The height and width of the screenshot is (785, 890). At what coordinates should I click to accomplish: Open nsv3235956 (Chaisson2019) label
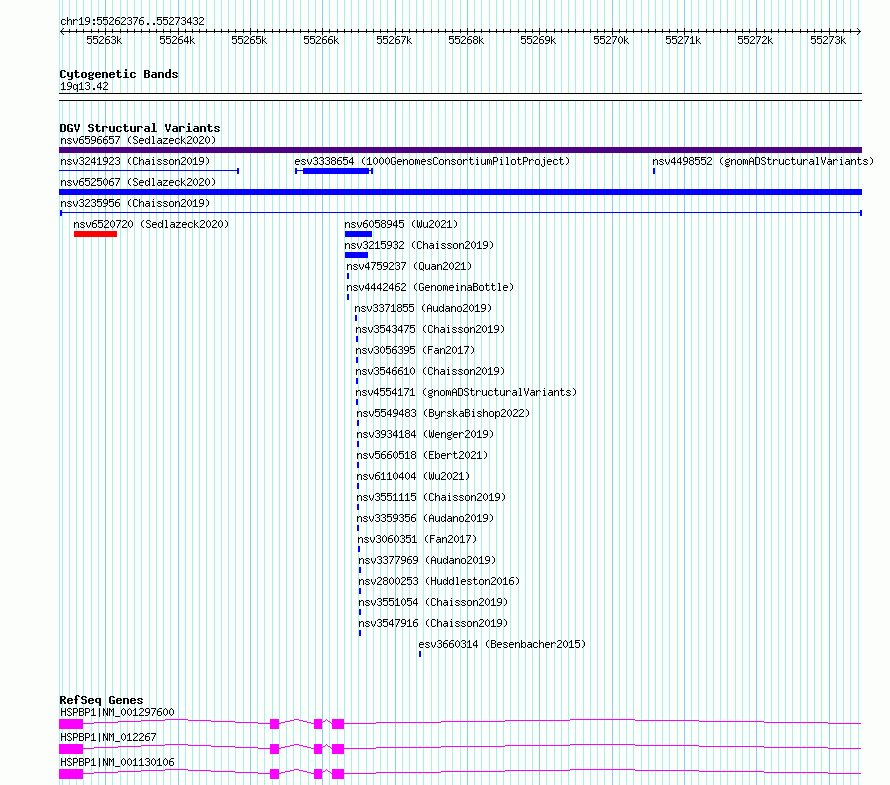point(135,203)
